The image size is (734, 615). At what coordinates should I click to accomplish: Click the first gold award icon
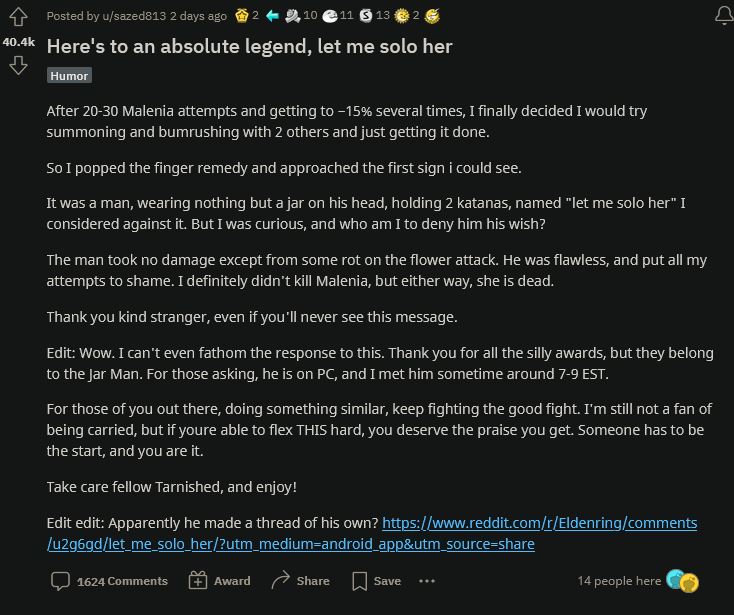click(x=241, y=16)
